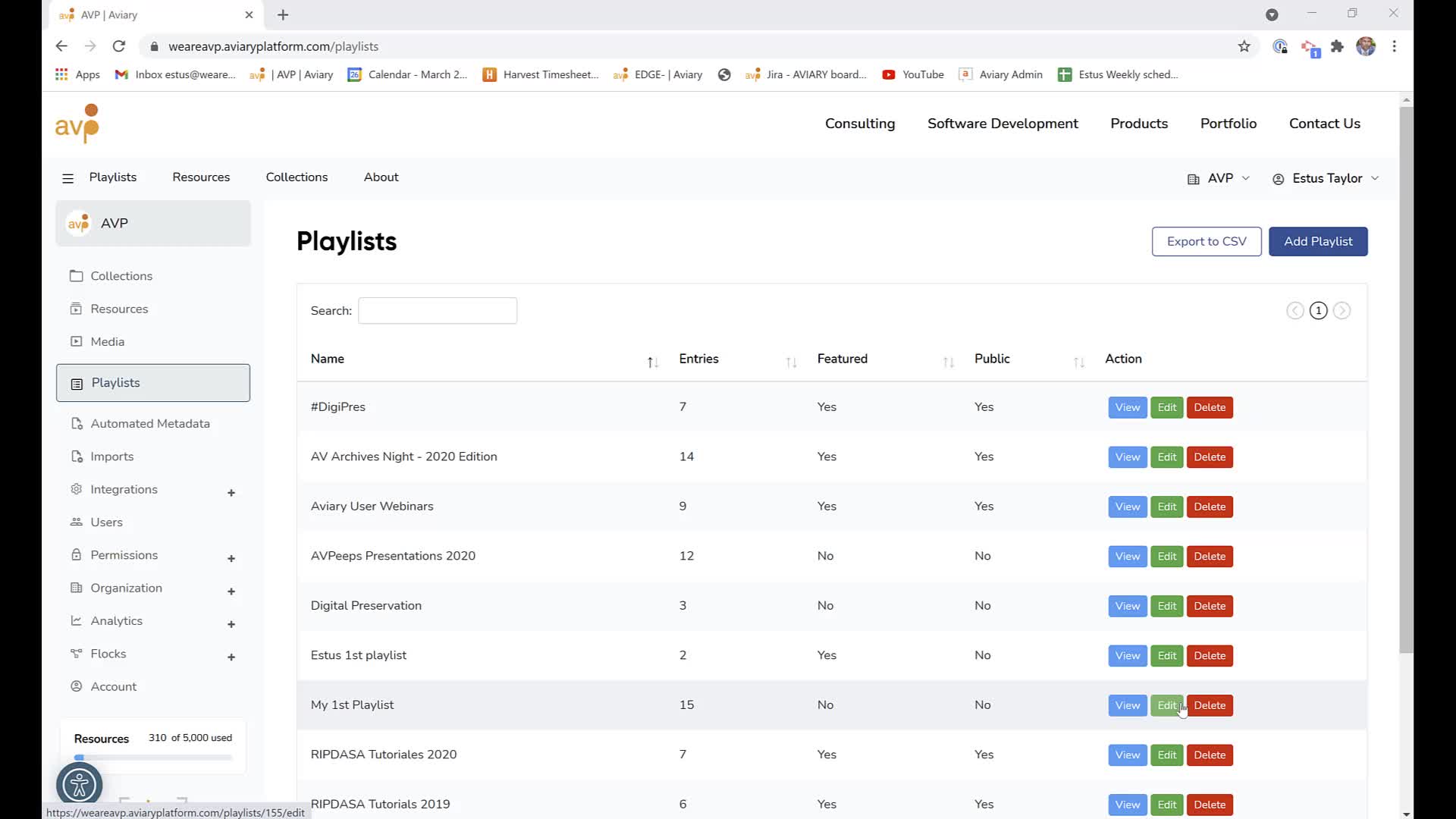Expand the Organization submenu
The width and height of the screenshot is (1456, 819).
pos(231,591)
